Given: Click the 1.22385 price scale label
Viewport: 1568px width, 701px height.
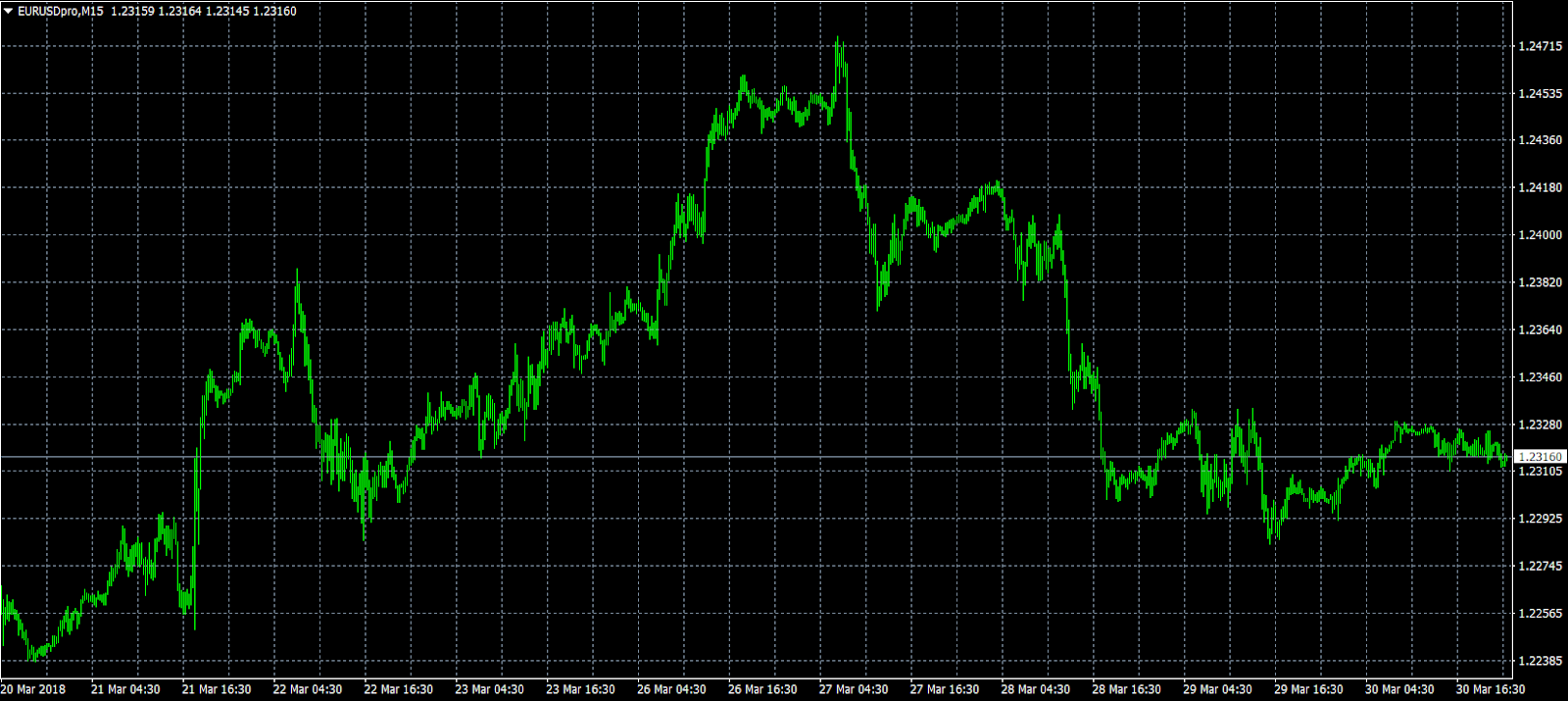Looking at the screenshot, I should [x=1540, y=661].
